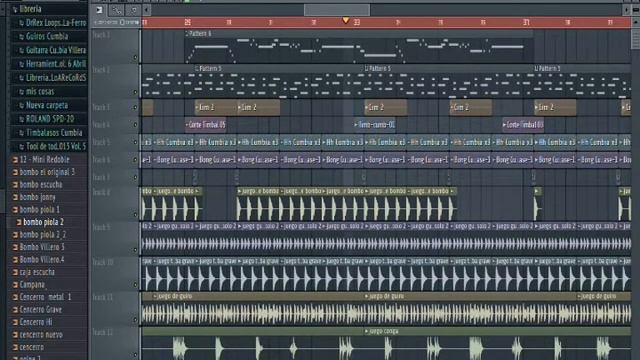Toggle the mute dot on Track 8
This screenshot has width=640, height=360.
click(135, 214)
